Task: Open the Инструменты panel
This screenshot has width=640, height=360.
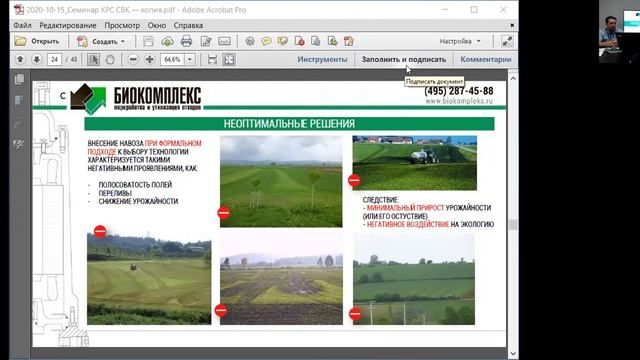Action: click(322, 60)
